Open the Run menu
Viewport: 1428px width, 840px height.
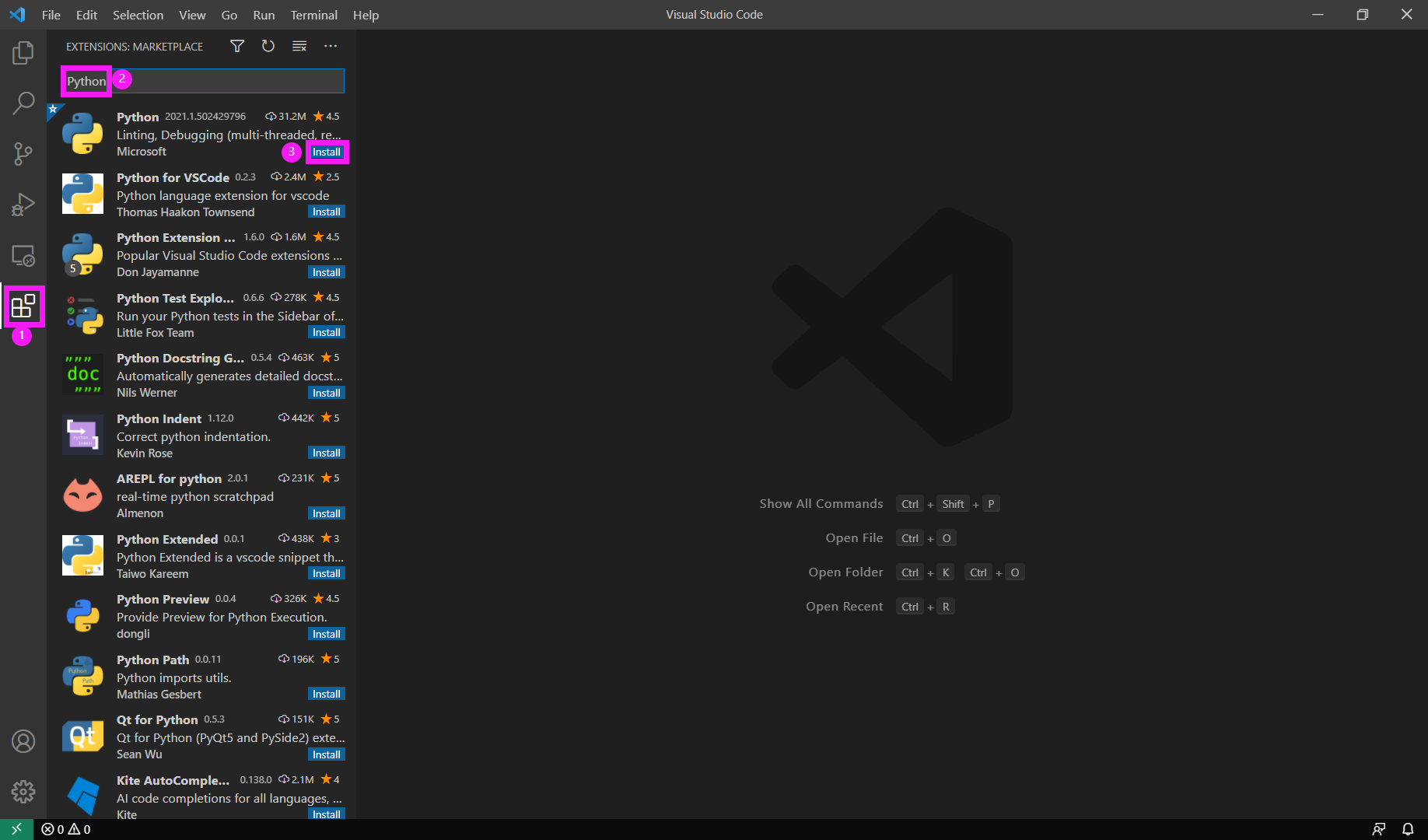pyautogui.click(x=264, y=15)
